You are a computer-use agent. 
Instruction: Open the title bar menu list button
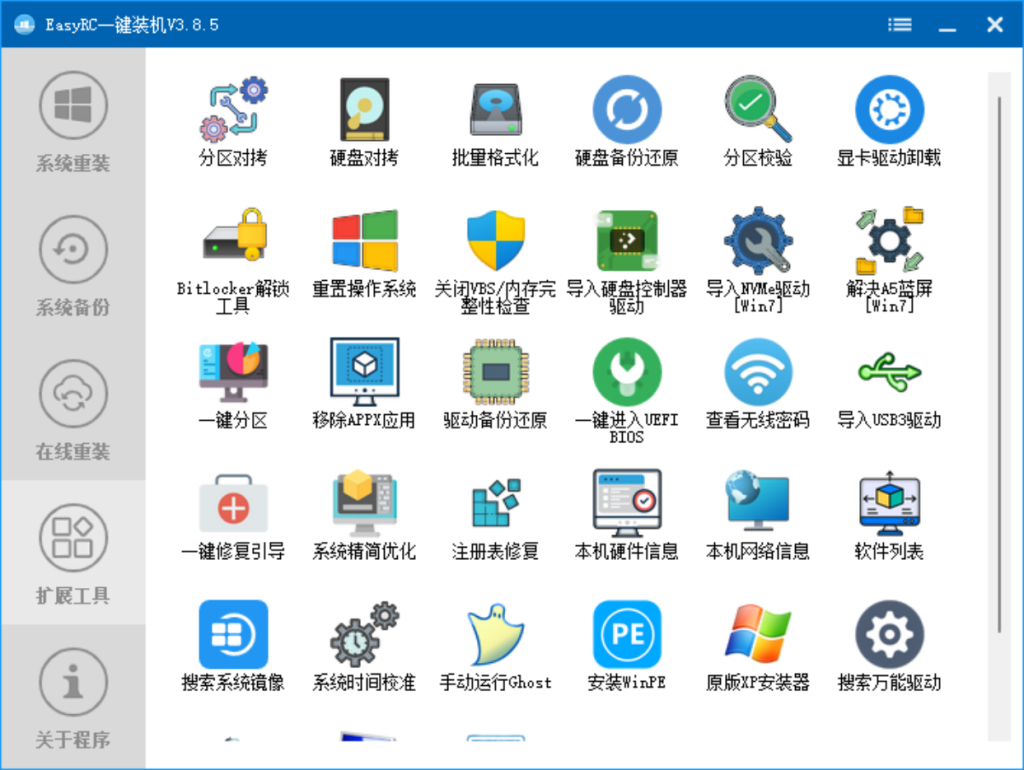click(900, 25)
